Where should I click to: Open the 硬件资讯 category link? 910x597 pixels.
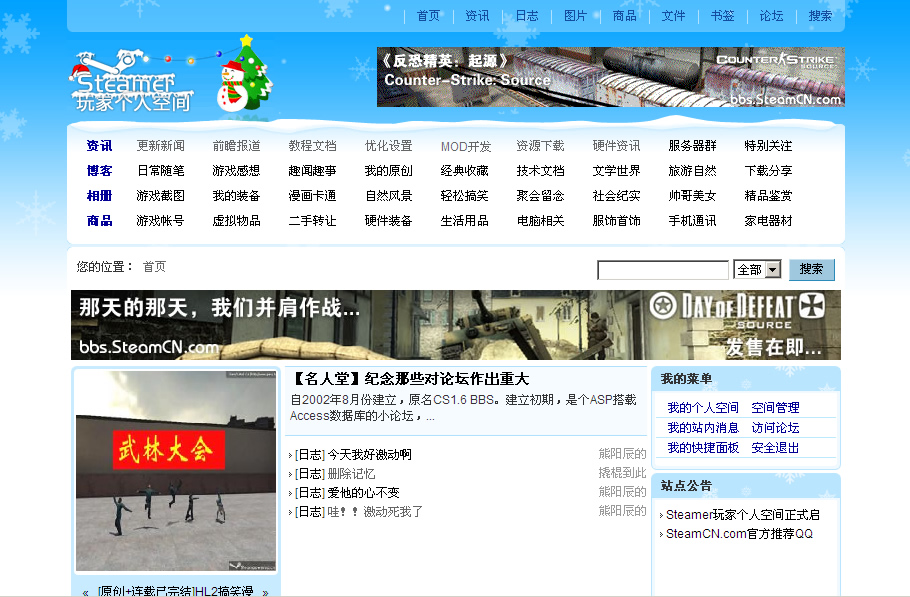click(616, 146)
